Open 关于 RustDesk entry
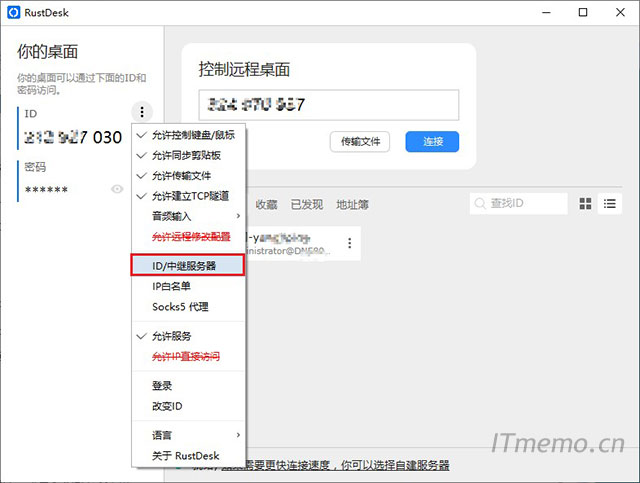Image resolution: width=640 pixels, height=483 pixels. (x=189, y=456)
